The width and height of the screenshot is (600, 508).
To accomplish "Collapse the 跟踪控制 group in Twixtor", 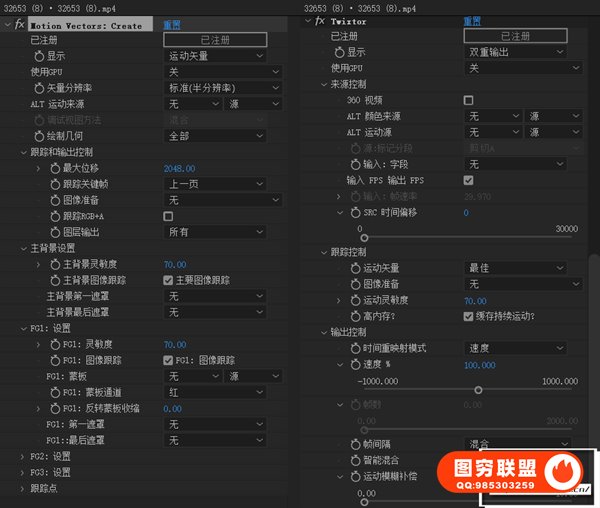I will coord(323,252).
